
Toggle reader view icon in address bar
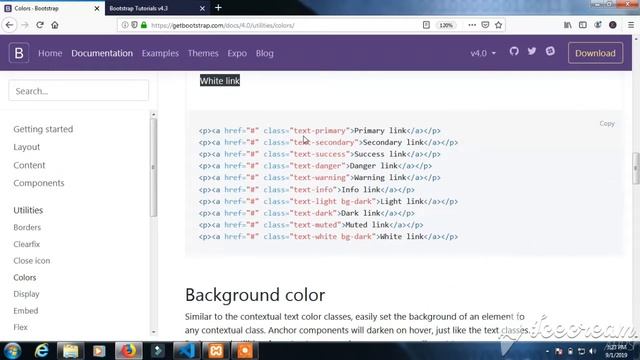point(426,25)
